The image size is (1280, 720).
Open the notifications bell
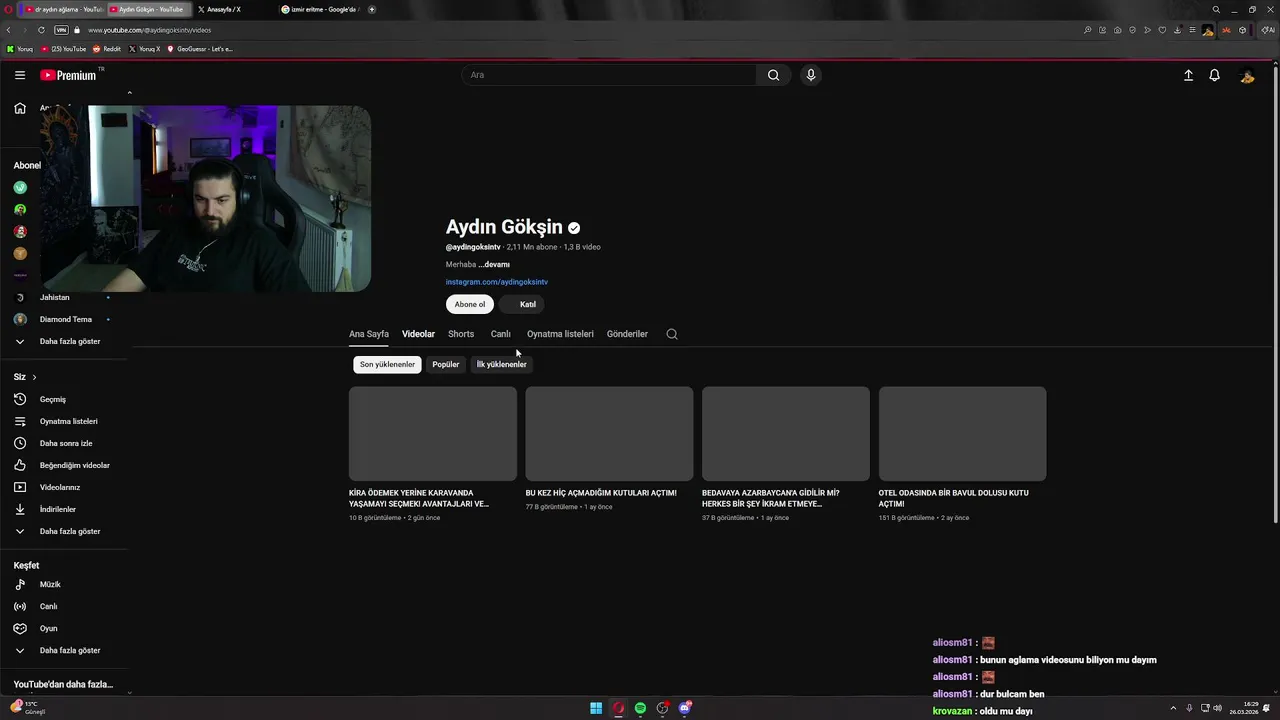1214,75
